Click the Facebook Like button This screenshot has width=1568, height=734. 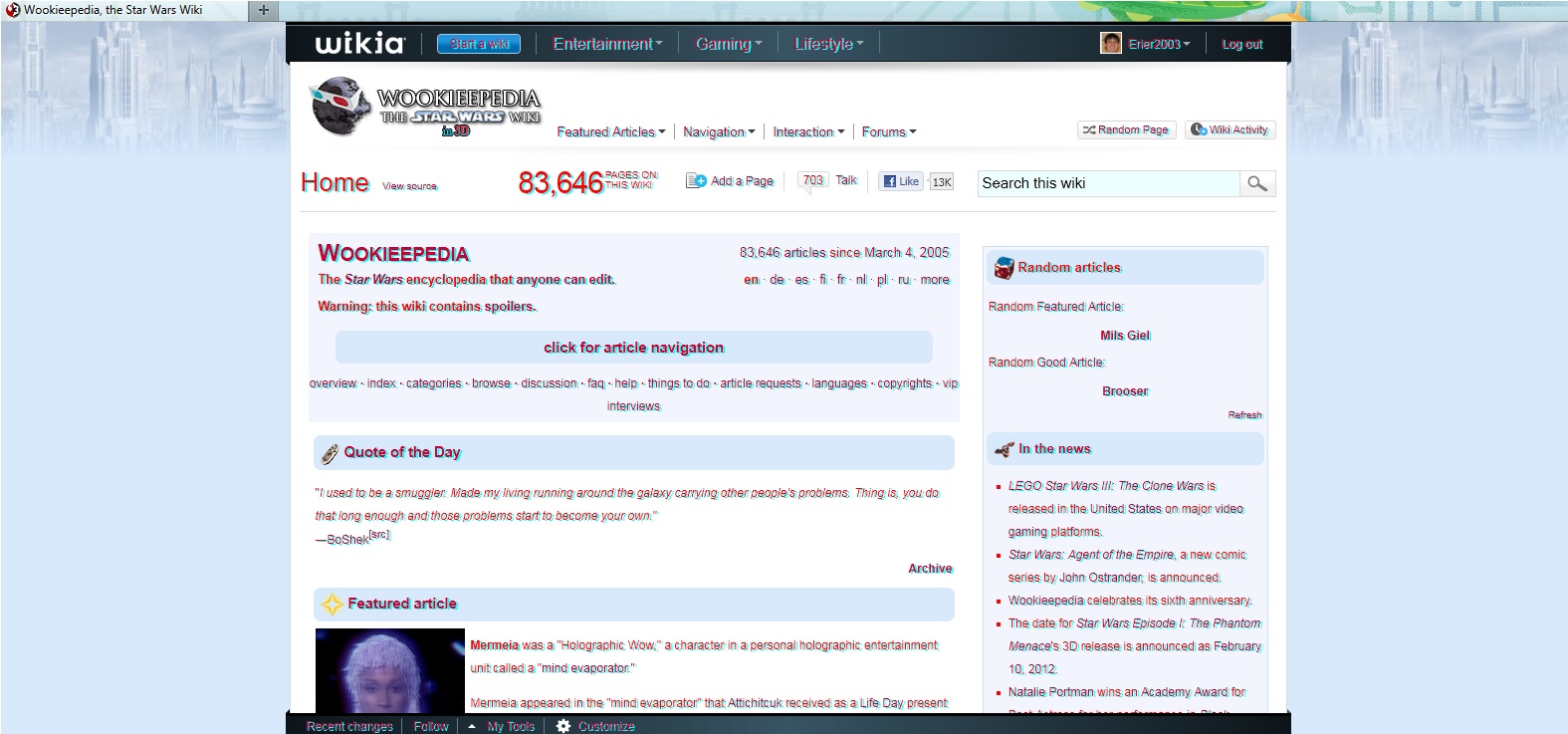[x=901, y=181]
